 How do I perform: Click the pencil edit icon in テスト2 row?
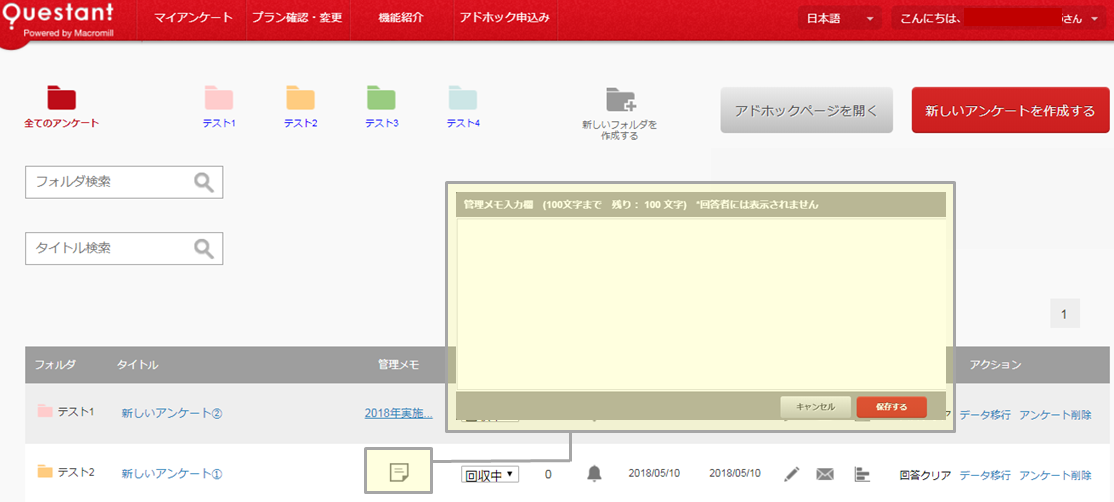point(792,473)
